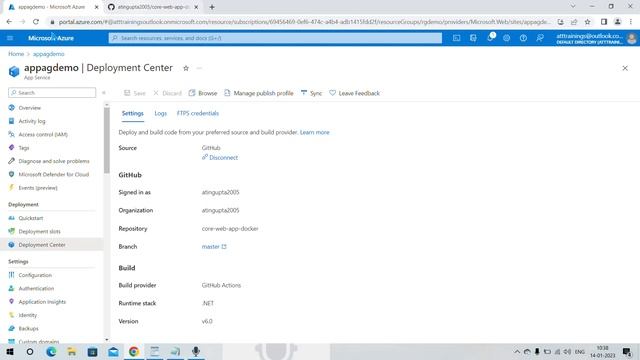The image size is (640, 360).
Task: Pin appagdemo with the favorite star
Action: 186,68
